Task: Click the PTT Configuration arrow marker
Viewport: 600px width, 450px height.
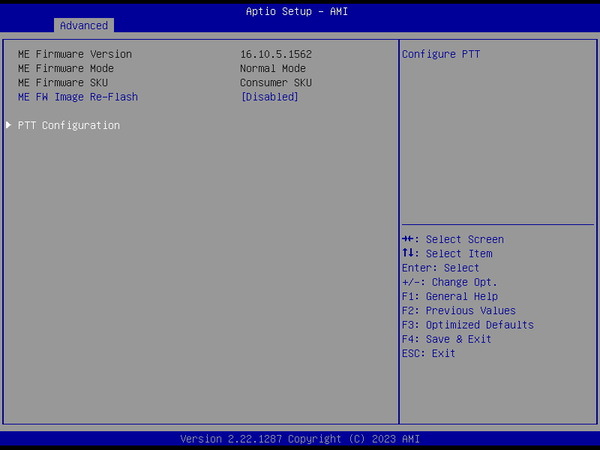Action: 8,125
